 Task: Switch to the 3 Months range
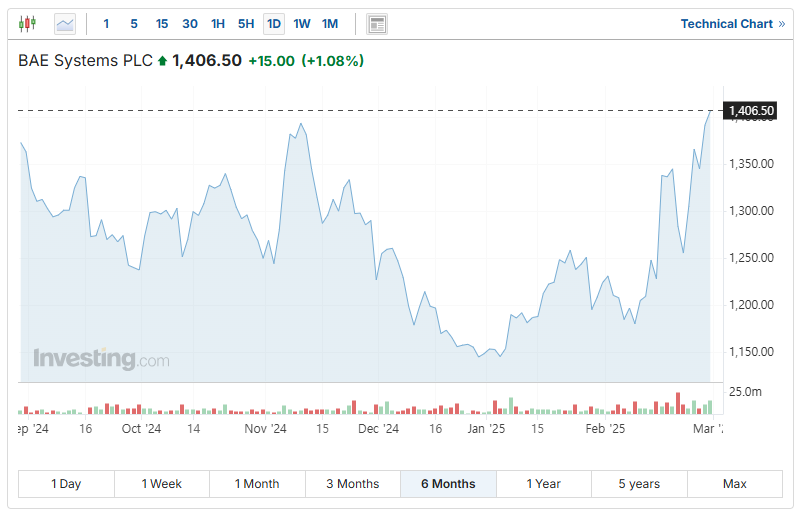click(353, 484)
